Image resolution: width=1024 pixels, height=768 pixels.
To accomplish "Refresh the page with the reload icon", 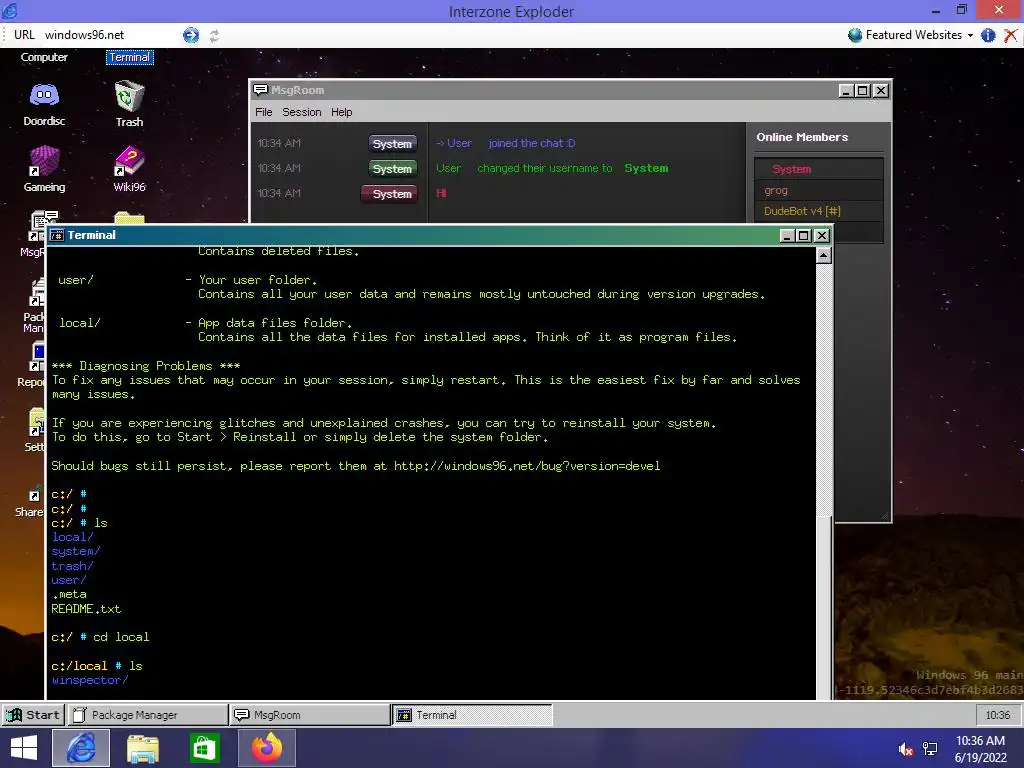I will coord(214,36).
